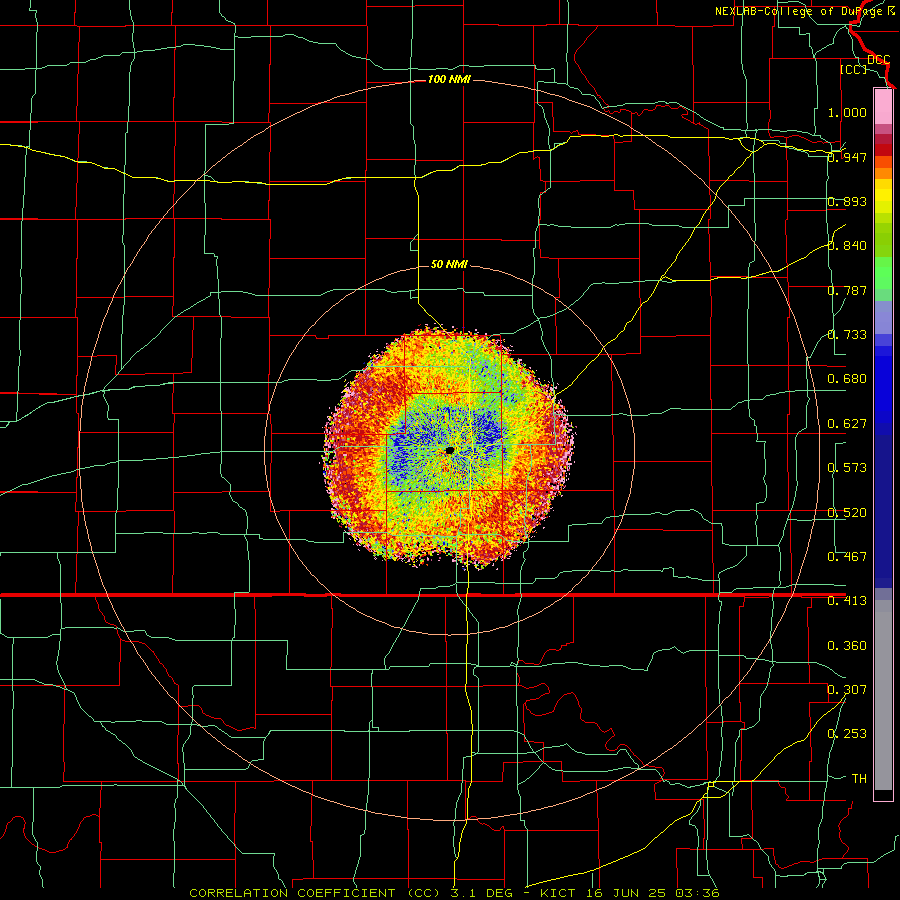Select the 0.680 legend value
Screen dimensions: 900x900
(847, 379)
